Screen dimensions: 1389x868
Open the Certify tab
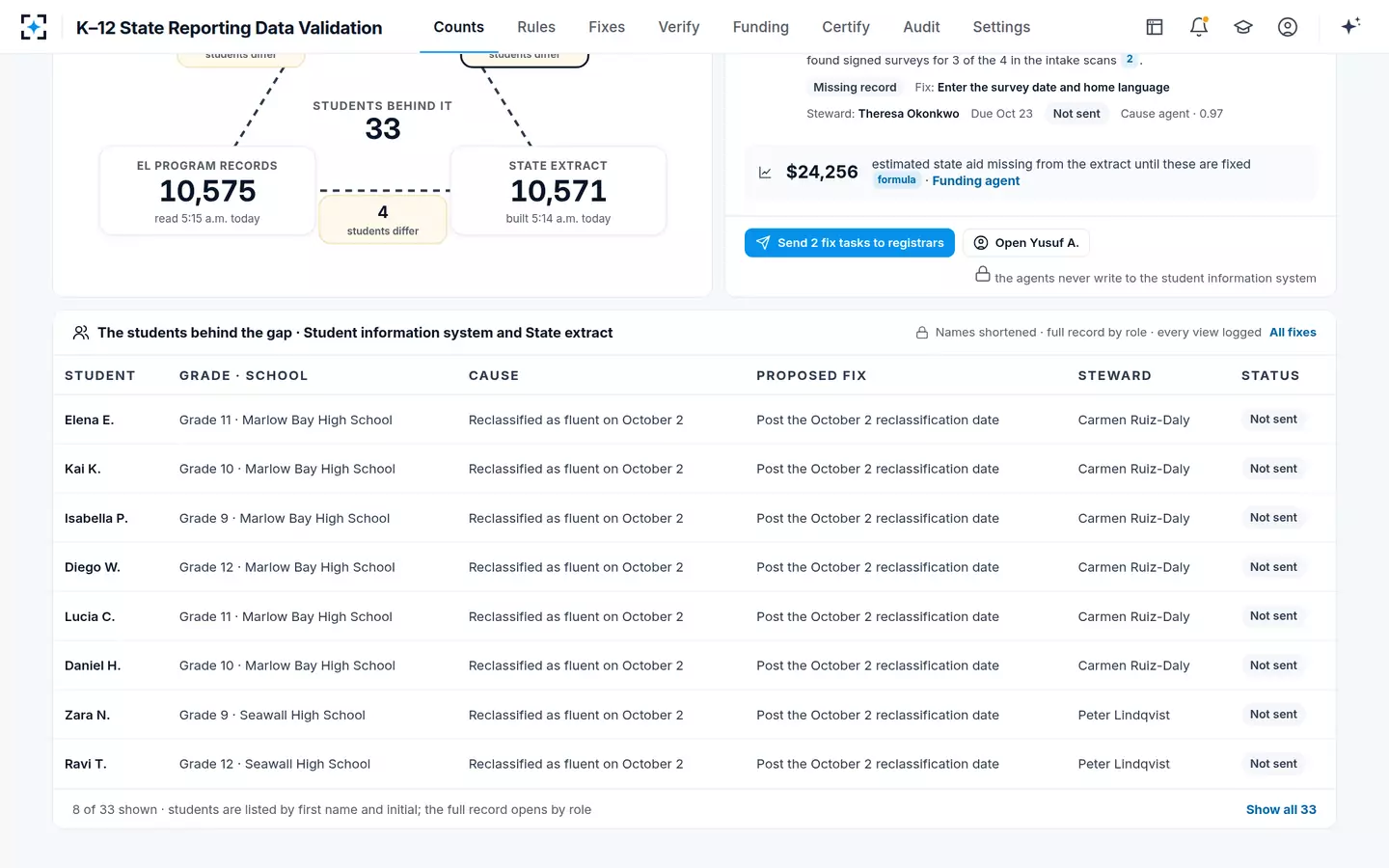(846, 27)
